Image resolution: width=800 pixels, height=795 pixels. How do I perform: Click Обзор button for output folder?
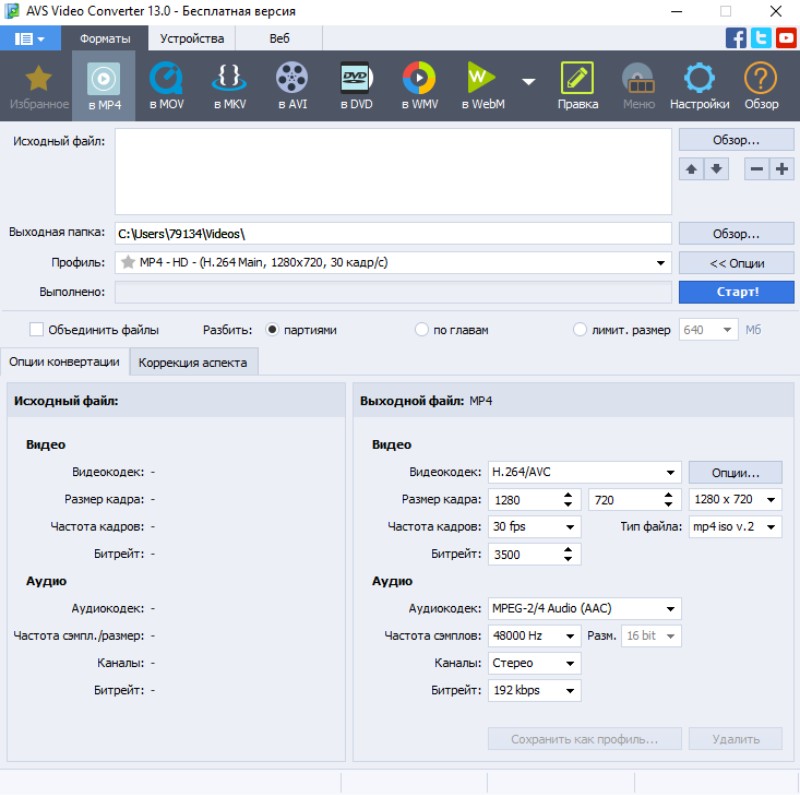click(x=736, y=234)
